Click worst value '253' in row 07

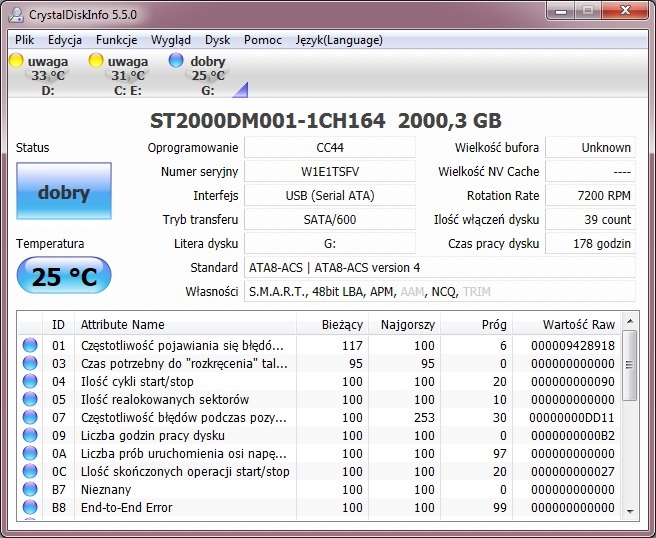coord(424,418)
